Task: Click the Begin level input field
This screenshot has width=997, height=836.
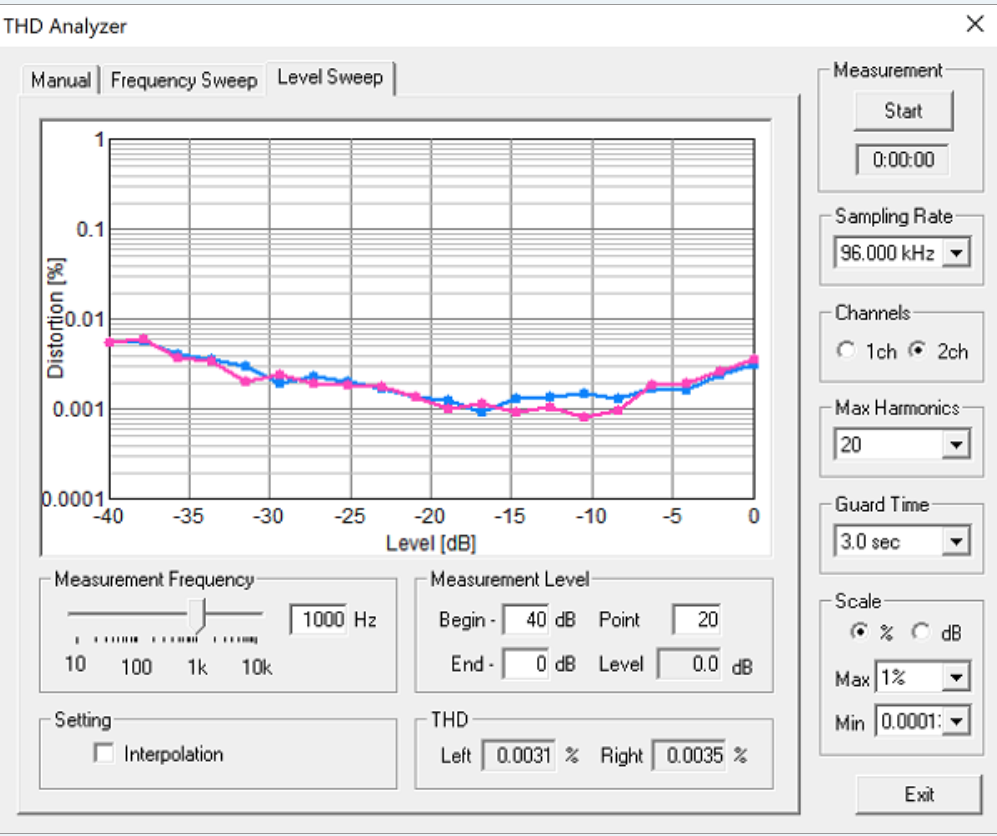Action: coord(526,619)
